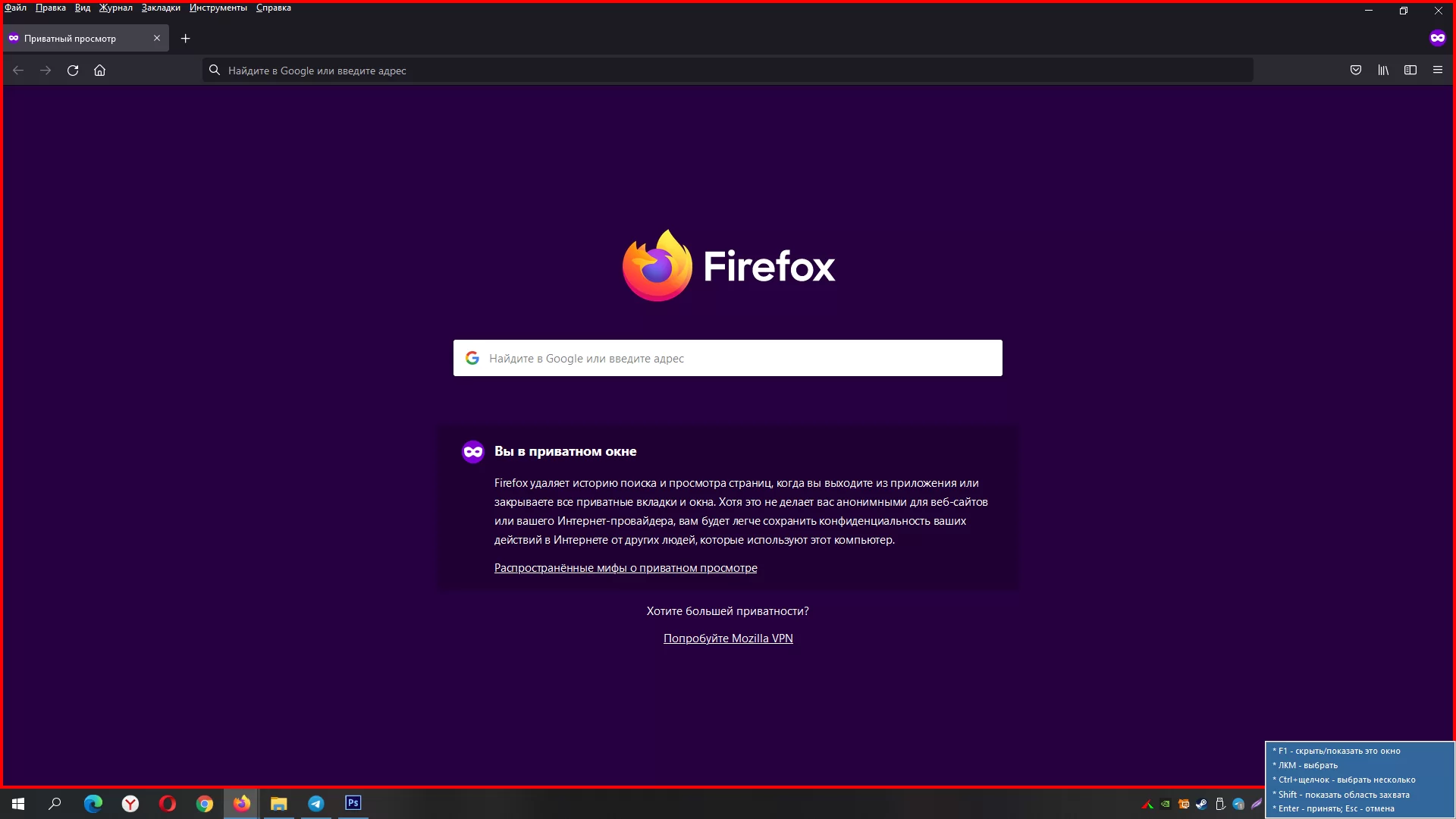This screenshot has height=819, width=1456.
Task: Open the Steam tray icon
Action: click(x=1202, y=805)
